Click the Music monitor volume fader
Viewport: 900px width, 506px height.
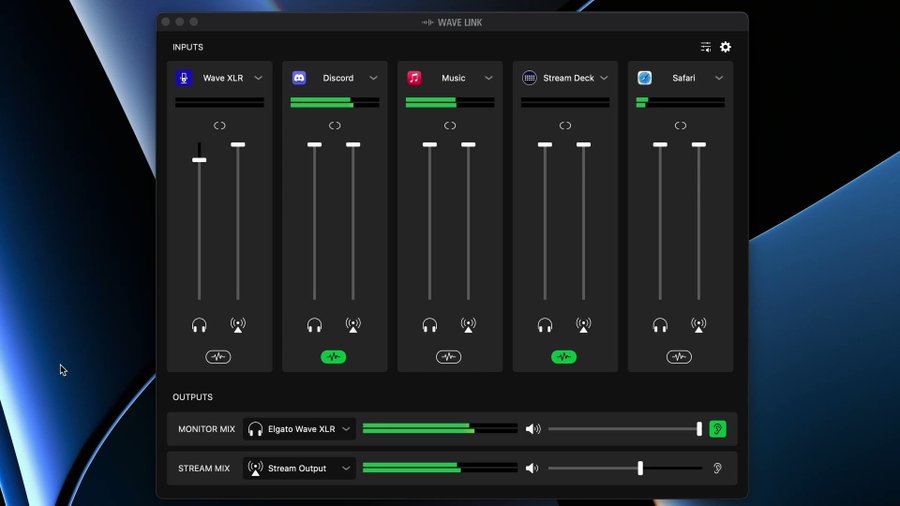click(x=429, y=145)
